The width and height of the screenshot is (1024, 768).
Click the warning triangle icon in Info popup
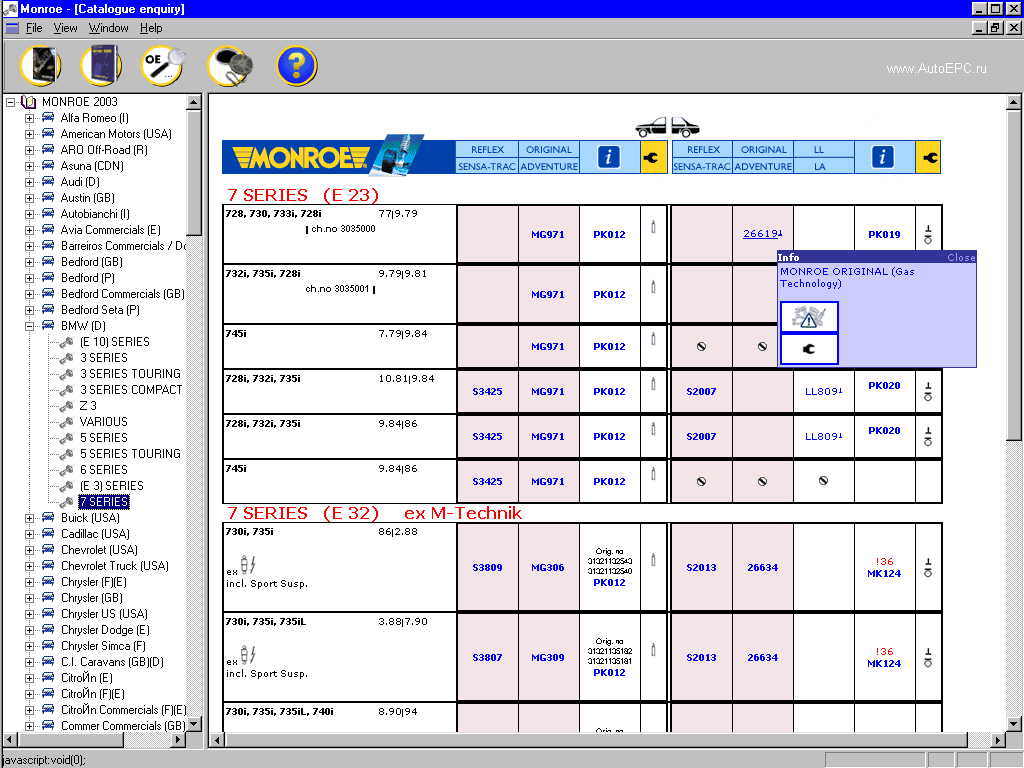[808, 317]
